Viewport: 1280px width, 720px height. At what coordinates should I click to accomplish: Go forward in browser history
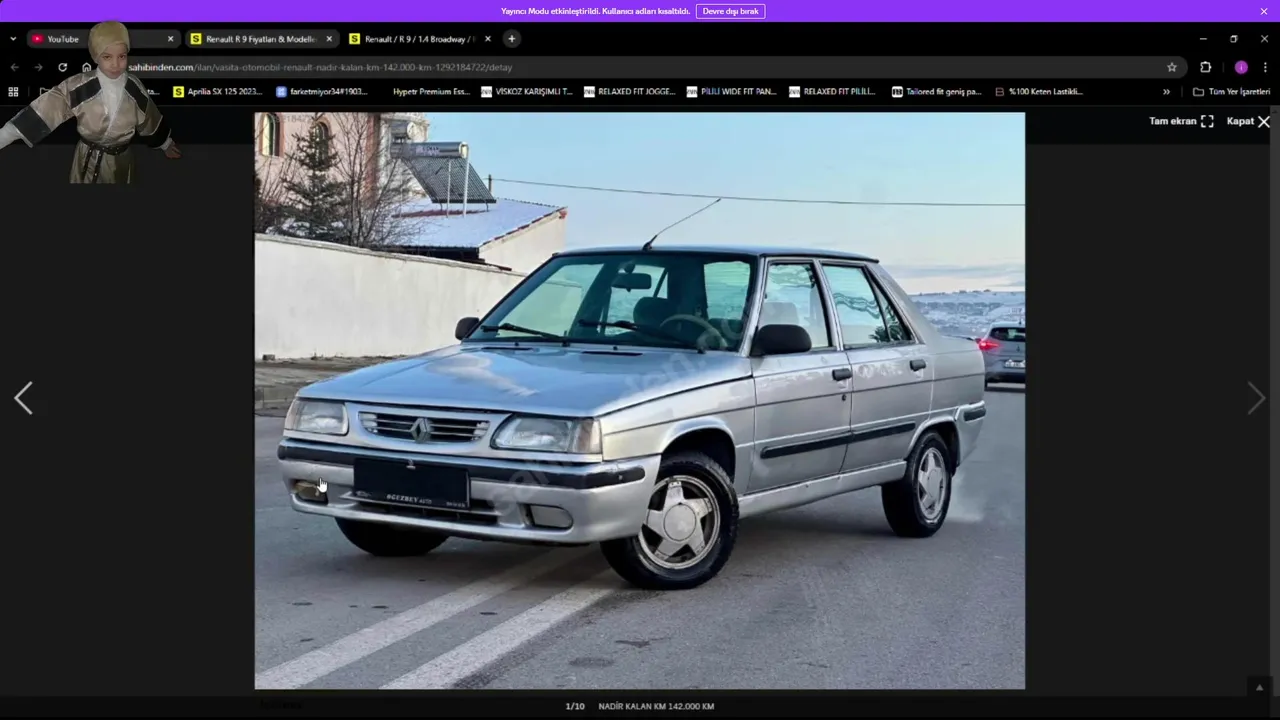tap(38, 67)
